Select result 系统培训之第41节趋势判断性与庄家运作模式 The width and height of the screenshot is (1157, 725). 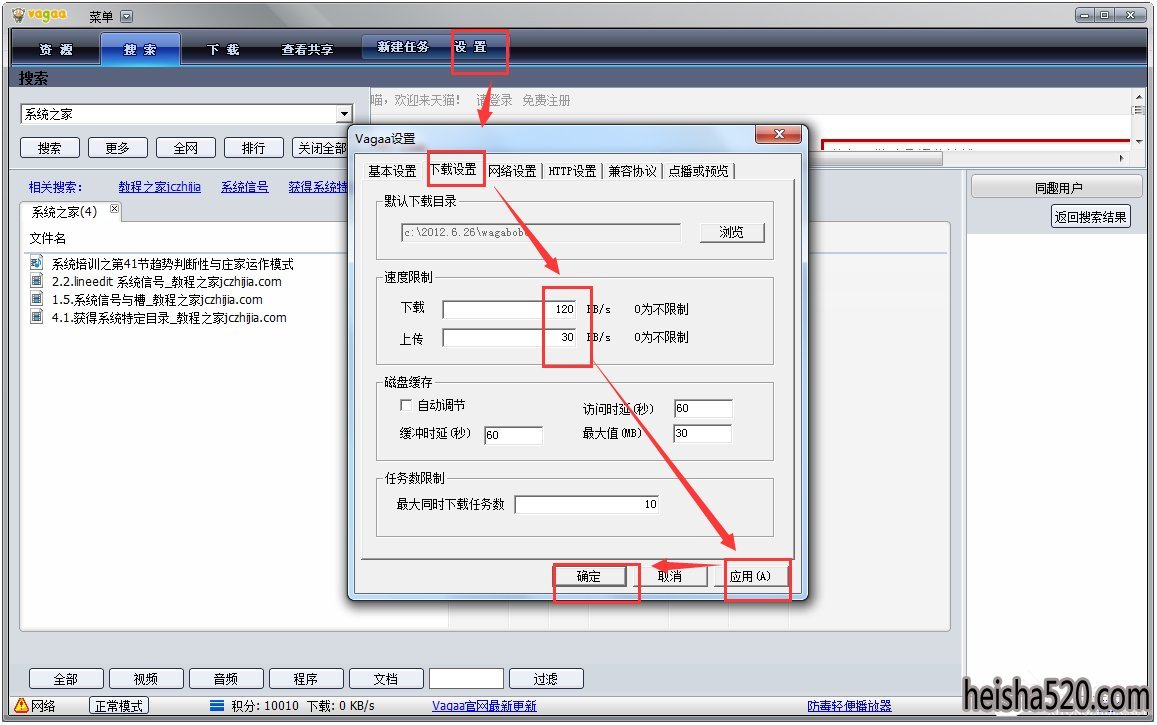(173, 263)
